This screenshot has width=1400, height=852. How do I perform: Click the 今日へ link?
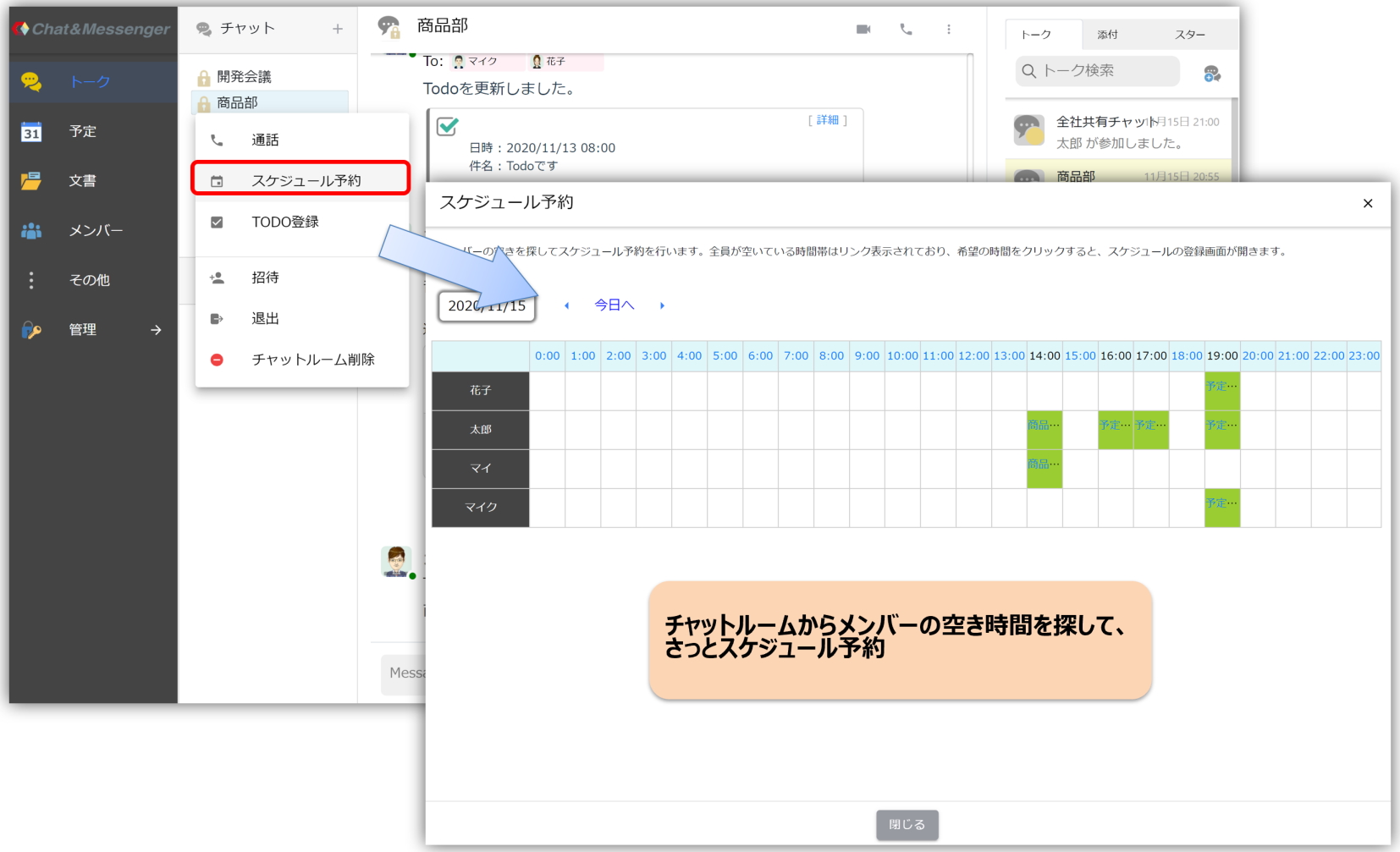coord(614,305)
